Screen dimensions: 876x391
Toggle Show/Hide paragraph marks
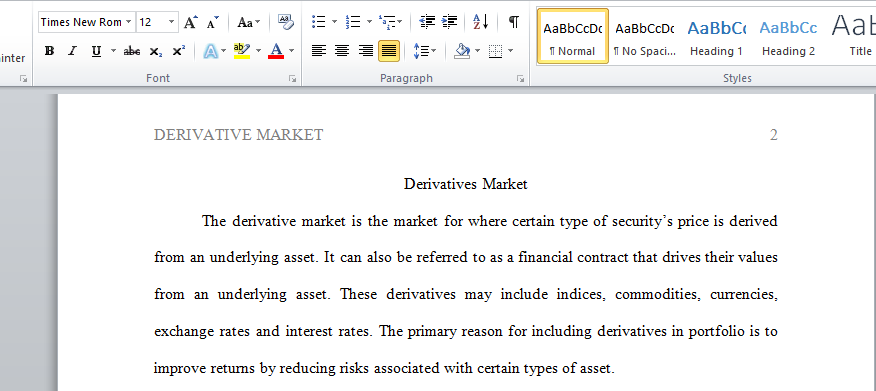coord(514,22)
